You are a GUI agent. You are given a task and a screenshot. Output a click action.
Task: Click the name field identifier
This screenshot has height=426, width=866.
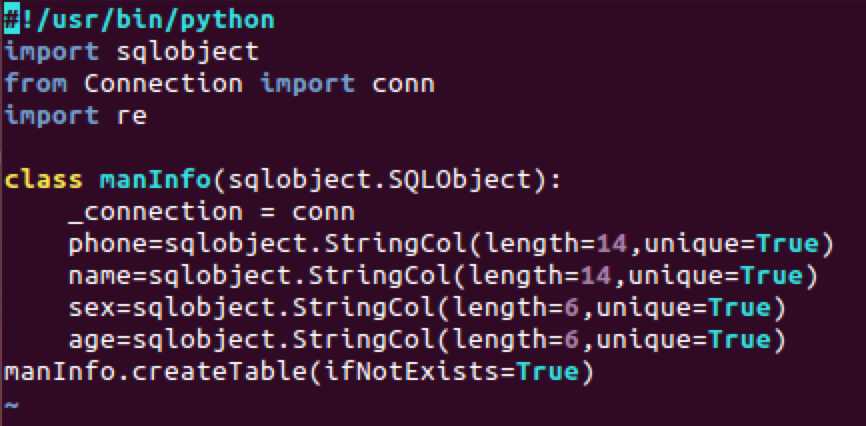coord(93,276)
